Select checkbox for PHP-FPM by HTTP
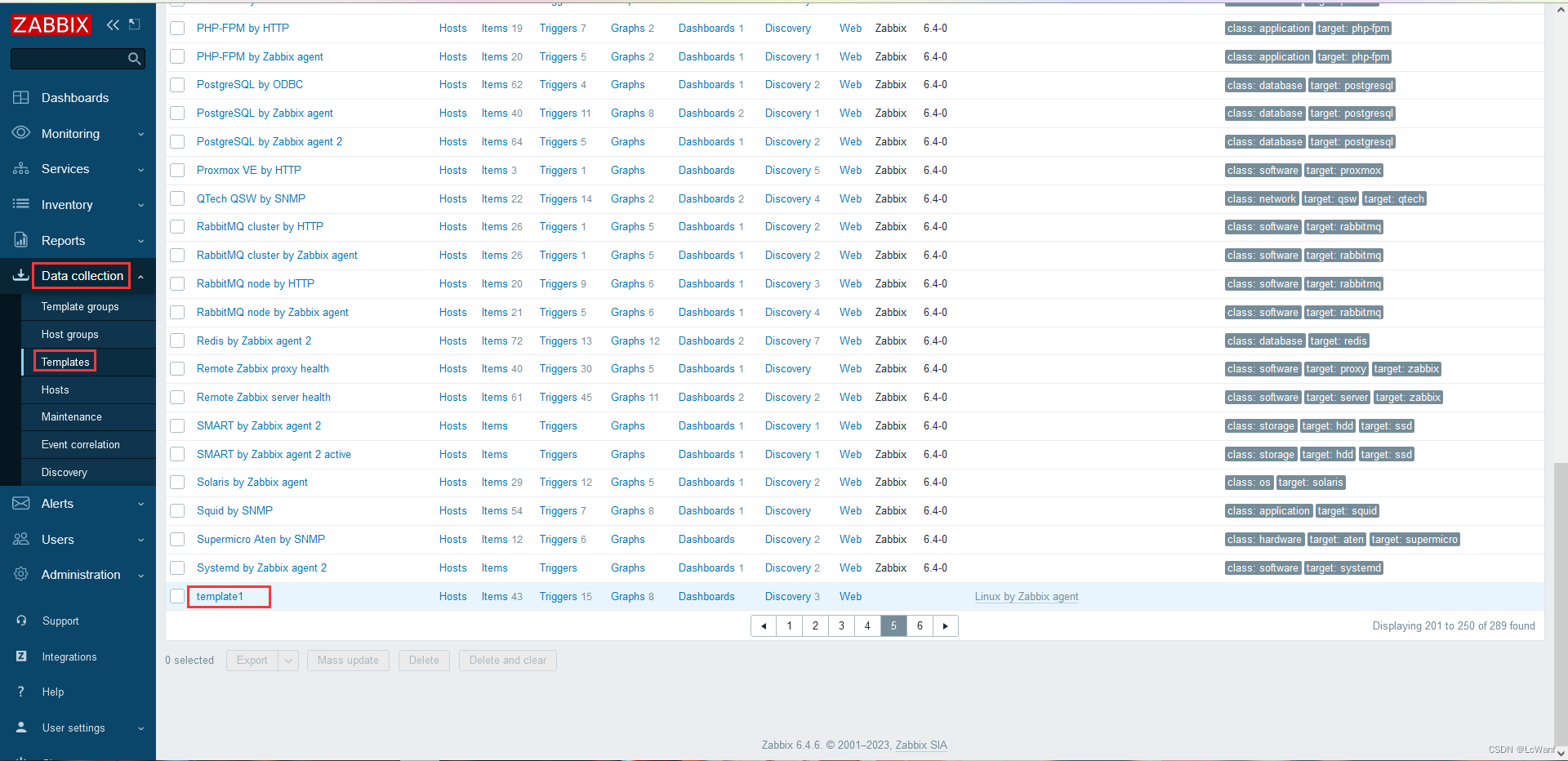1568x761 pixels. [x=177, y=29]
